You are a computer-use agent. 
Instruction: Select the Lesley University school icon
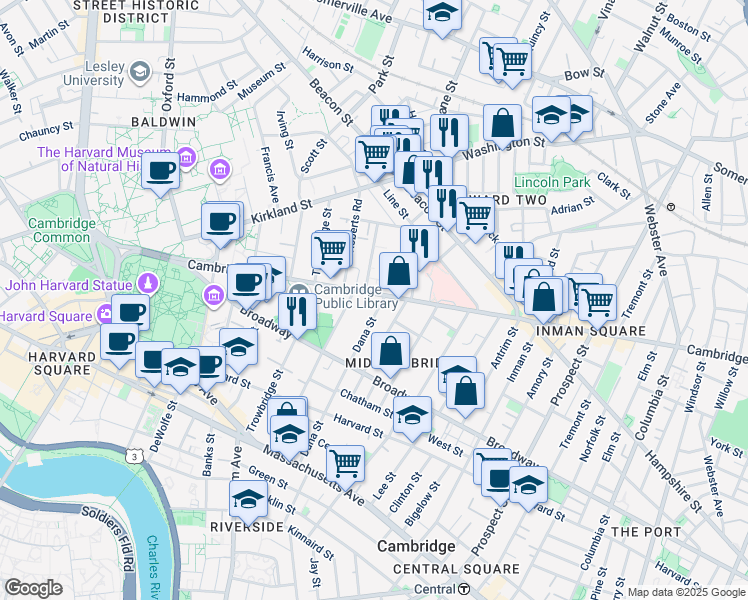click(x=139, y=71)
